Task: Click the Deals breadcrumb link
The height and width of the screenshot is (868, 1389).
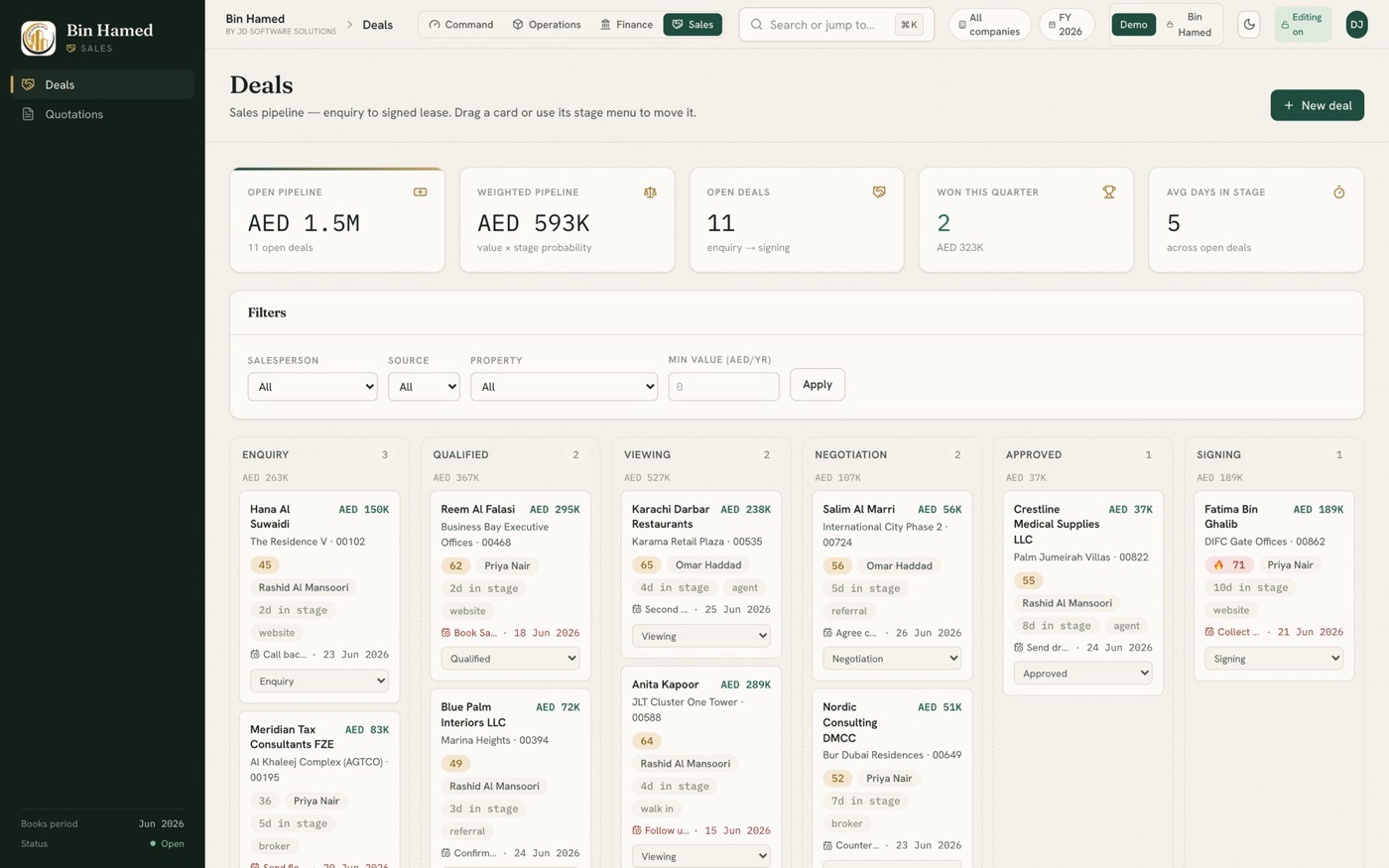Action: (378, 25)
